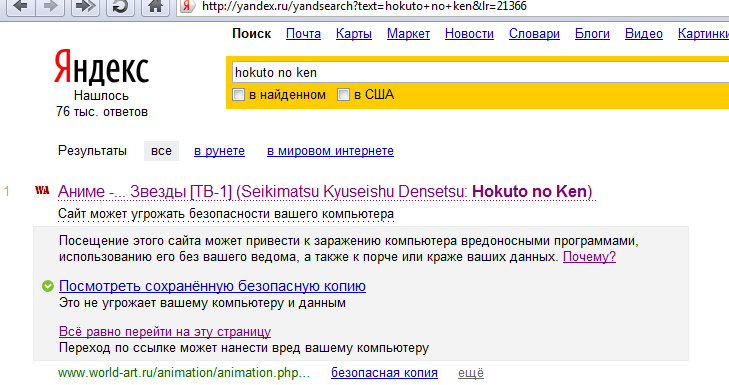
Task: Click inside the 'hokuto no ken' search field
Action: pyautogui.click(x=480, y=73)
